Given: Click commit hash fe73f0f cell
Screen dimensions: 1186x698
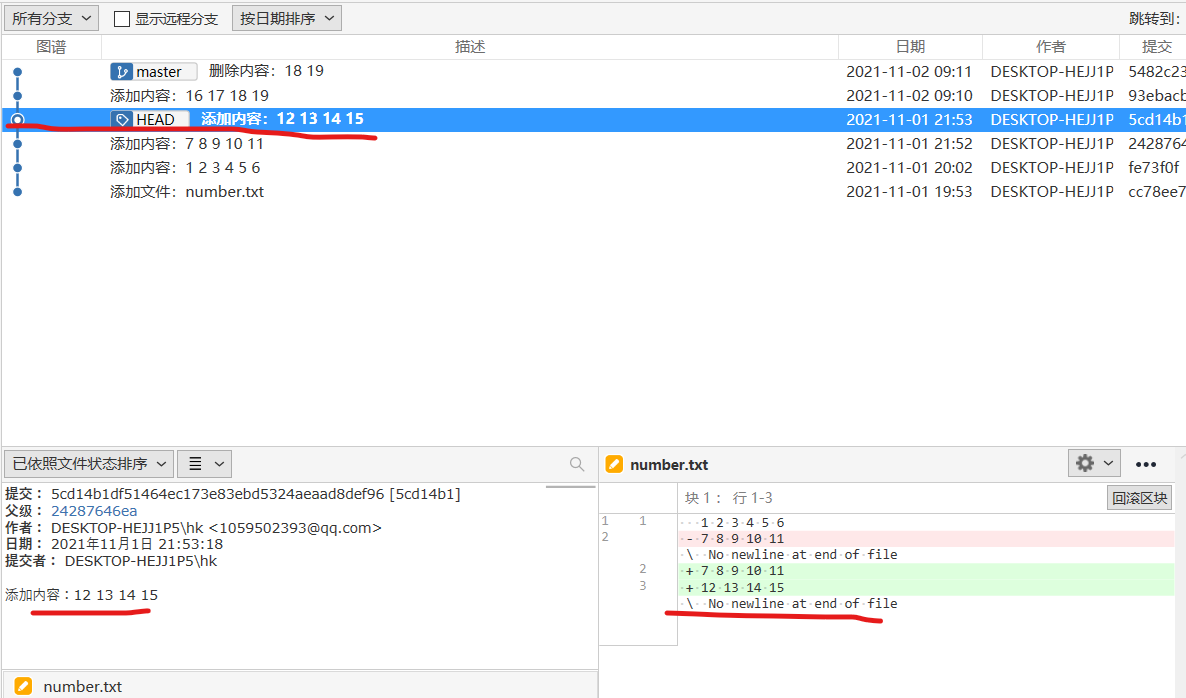Looking at the screenshot, I should (x=1153, y=168).
